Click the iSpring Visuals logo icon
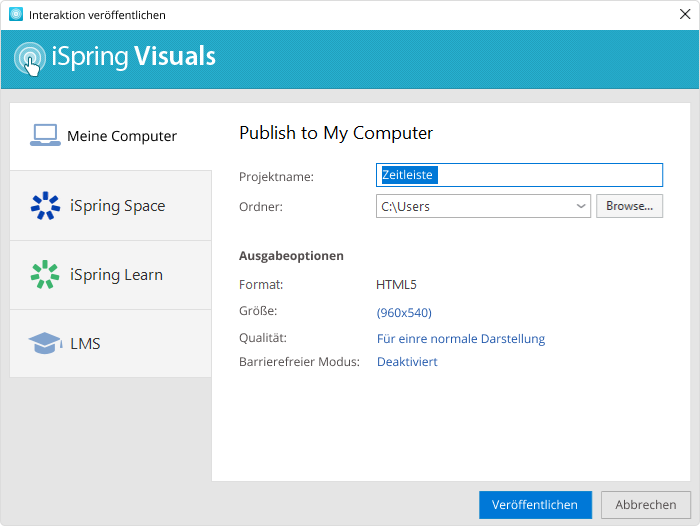 click(29, 58)
